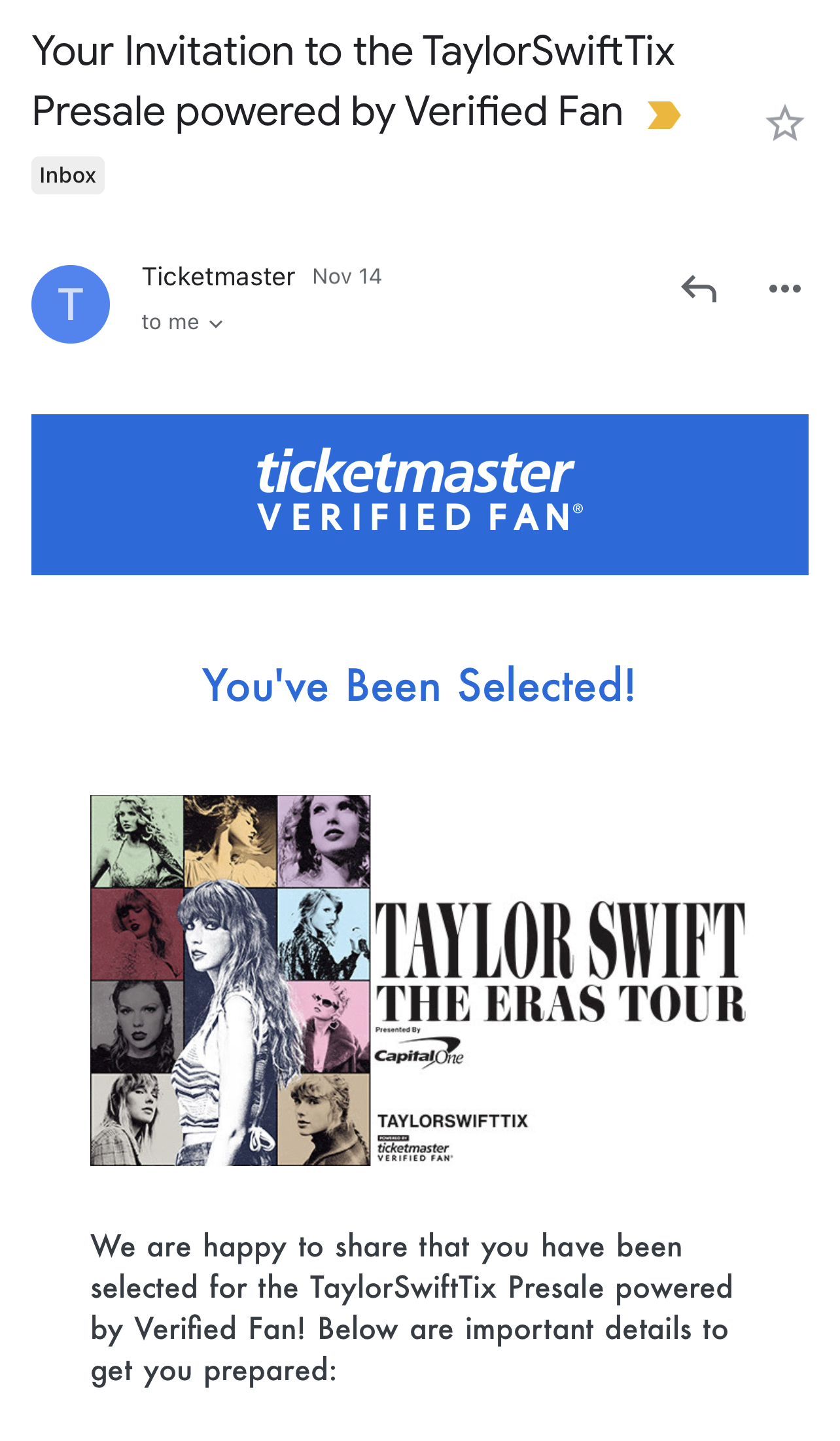Click the ticketmaster logo in the blue banner
Screen dimensions: 840x1441
tap(418, 489)
